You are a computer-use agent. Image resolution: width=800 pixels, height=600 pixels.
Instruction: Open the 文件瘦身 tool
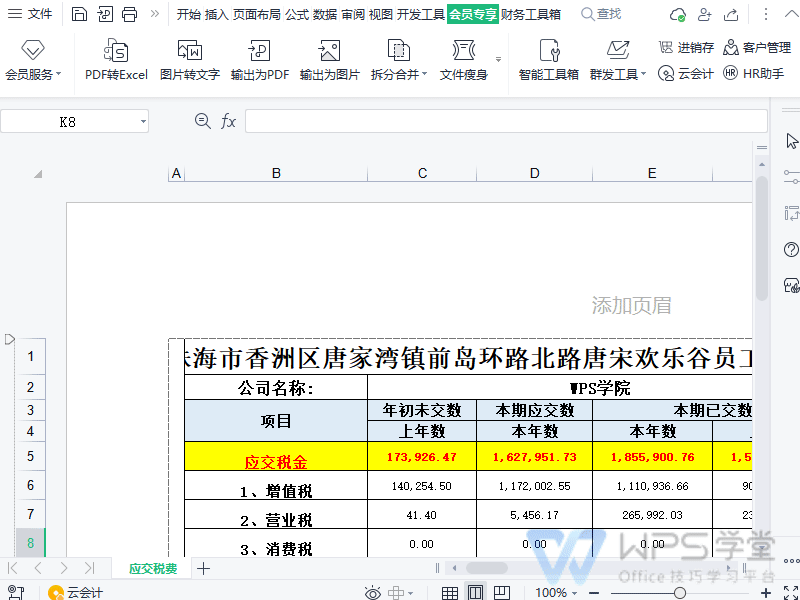click(463, 52)
